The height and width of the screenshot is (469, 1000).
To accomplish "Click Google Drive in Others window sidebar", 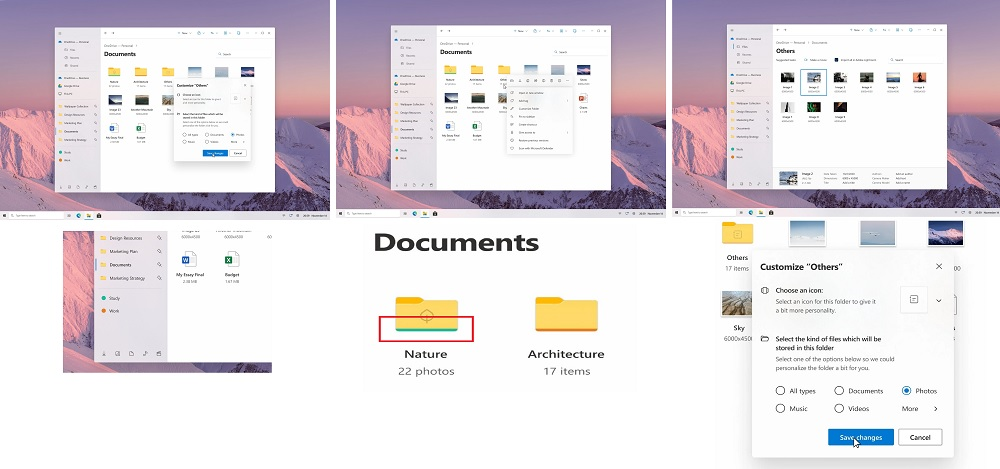I will tap(741, 83).
